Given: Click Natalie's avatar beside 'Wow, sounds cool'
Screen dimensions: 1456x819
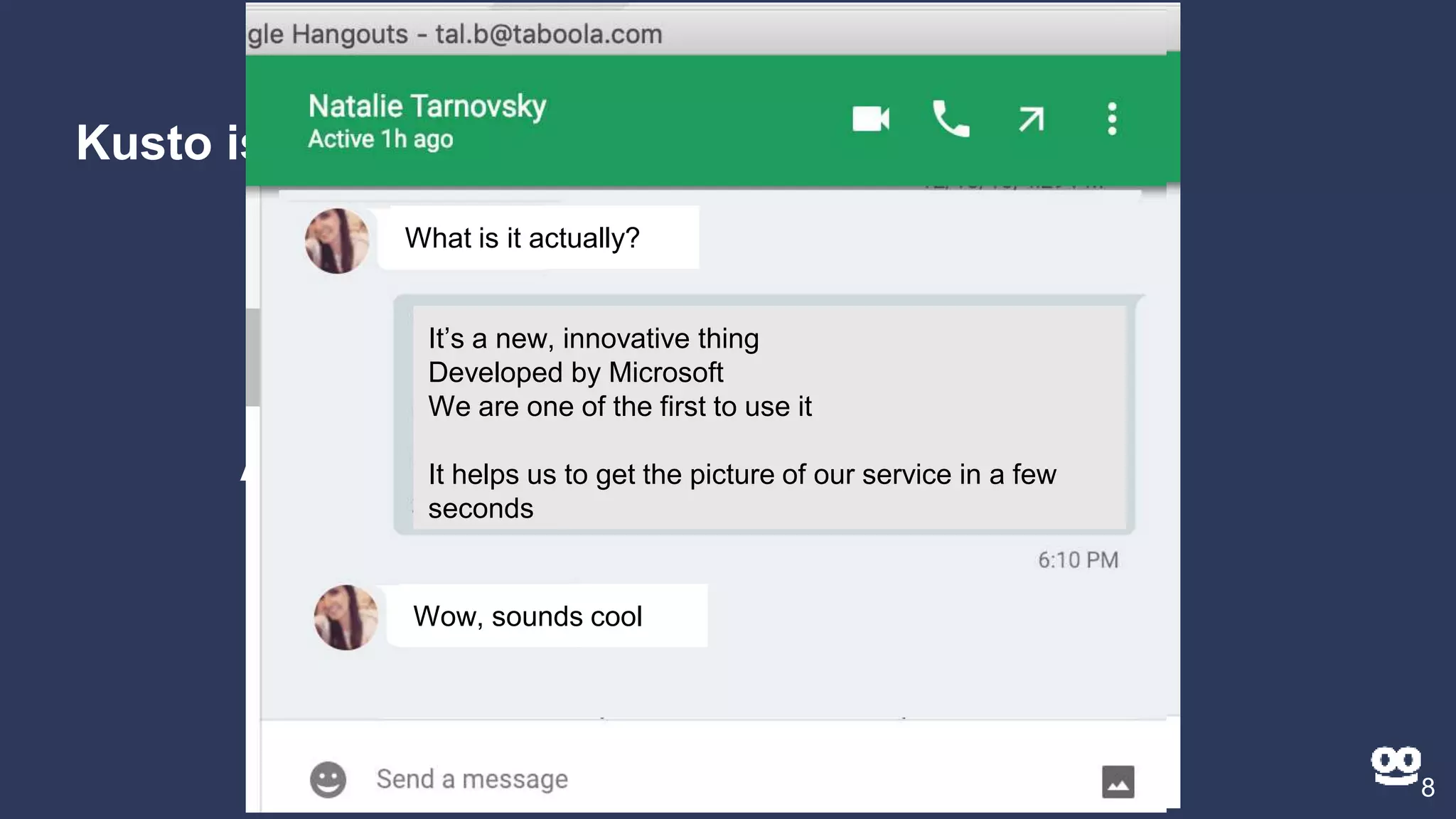Looking at the screenshot, I should click(346, 617).
